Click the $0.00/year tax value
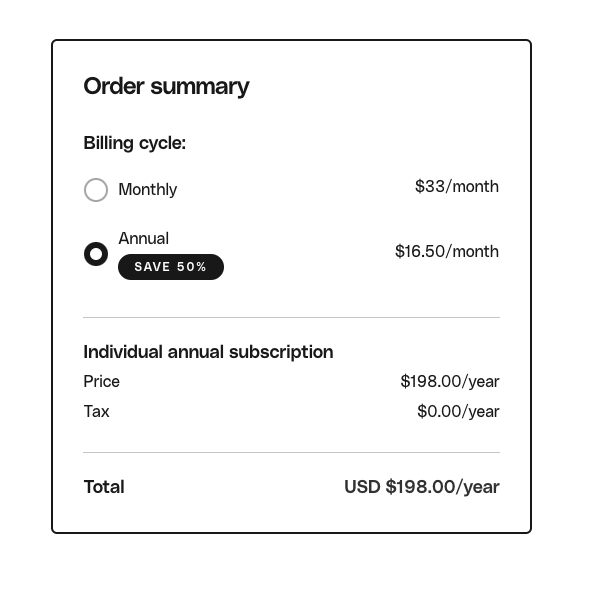The image size is (597, 590). (458, 411)
